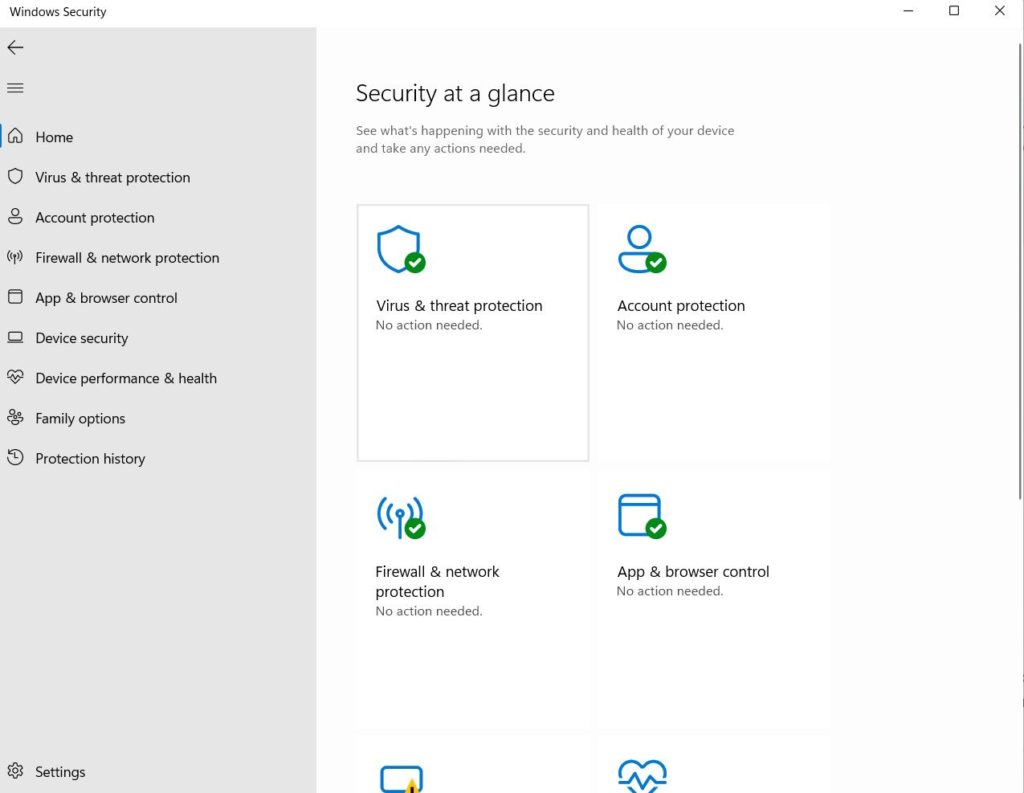
Task: Click the Home house icon in sidebar
Action: point(15,136)
